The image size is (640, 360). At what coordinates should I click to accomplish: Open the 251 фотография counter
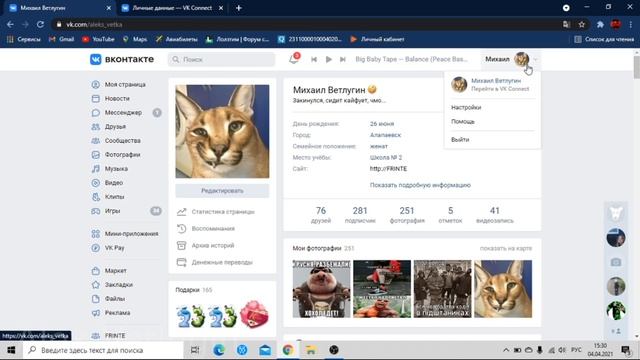(x=407, y=215)
